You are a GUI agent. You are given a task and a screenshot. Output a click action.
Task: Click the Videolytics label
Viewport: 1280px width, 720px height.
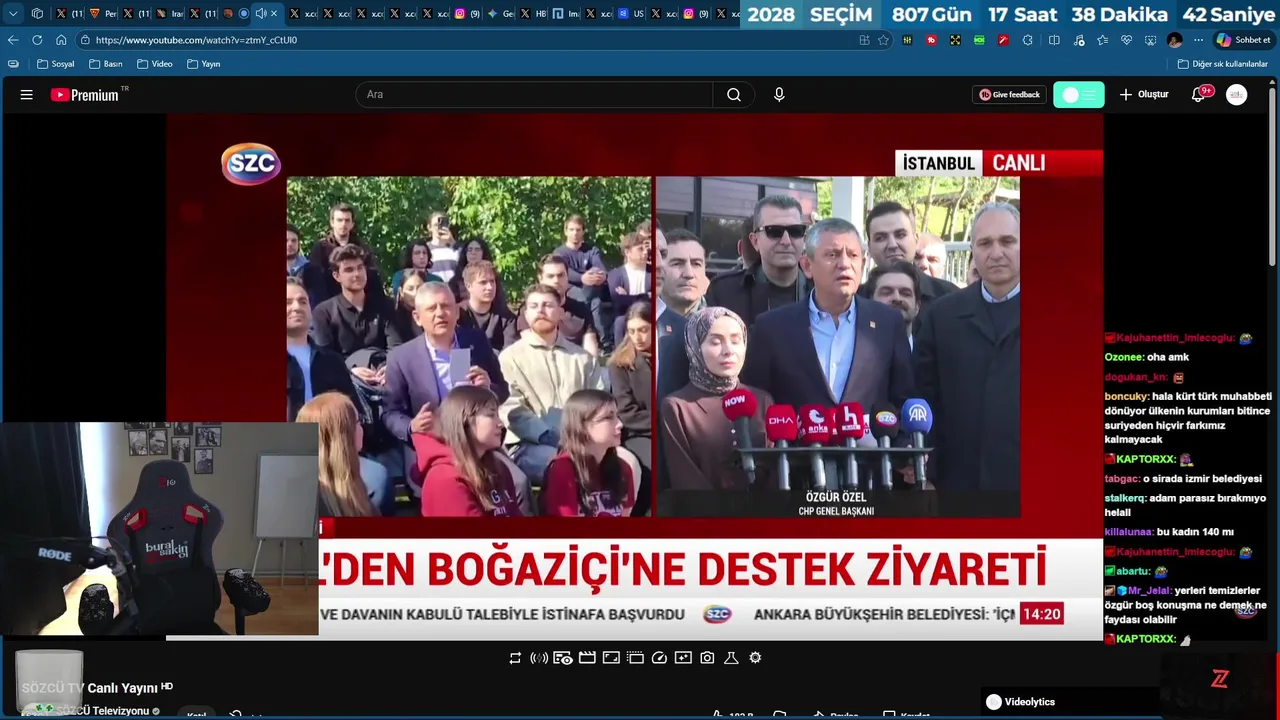(x=1030, y=702)
